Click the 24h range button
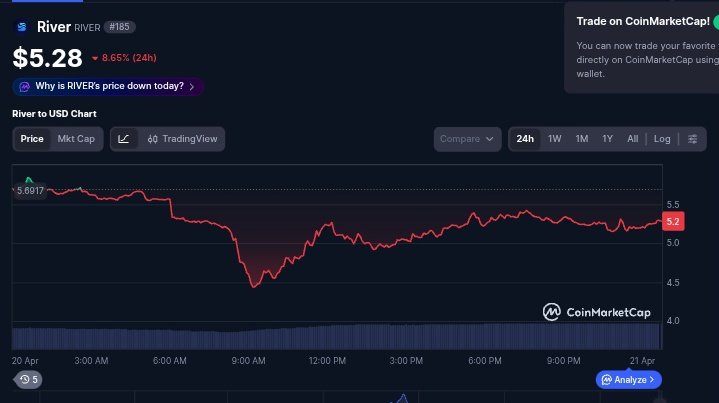This screenshot has width=719, height=403. tap(525, 139)
